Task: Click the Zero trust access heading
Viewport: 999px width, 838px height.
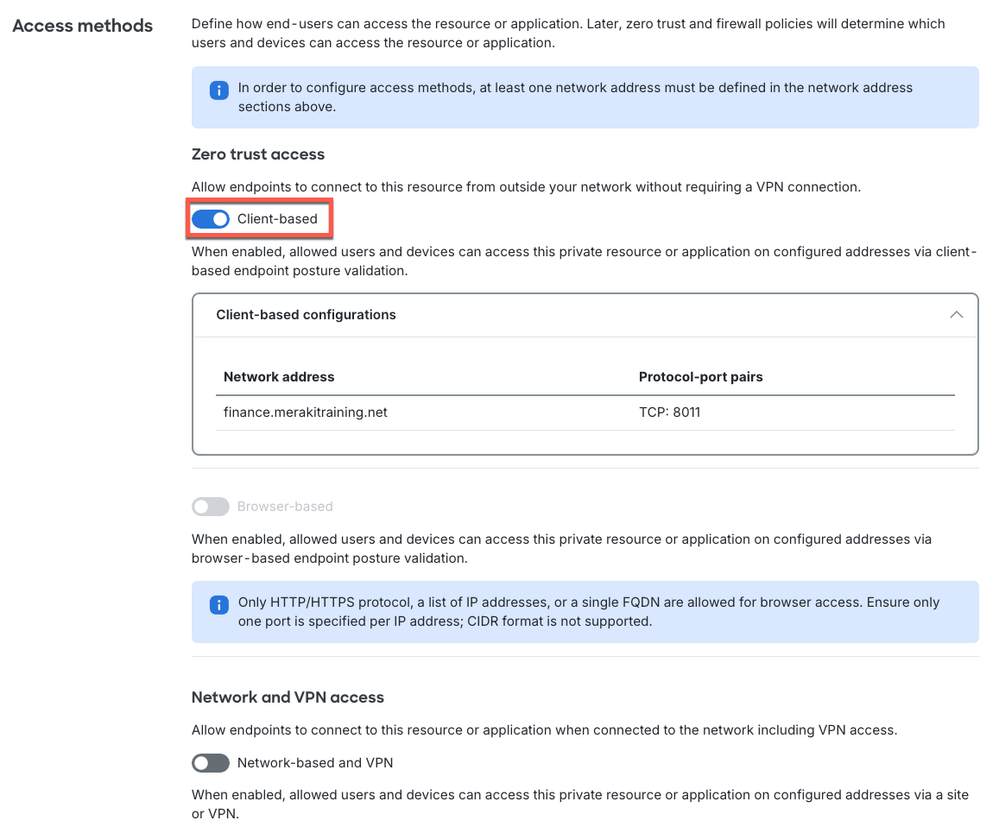Action: [258, 154]
